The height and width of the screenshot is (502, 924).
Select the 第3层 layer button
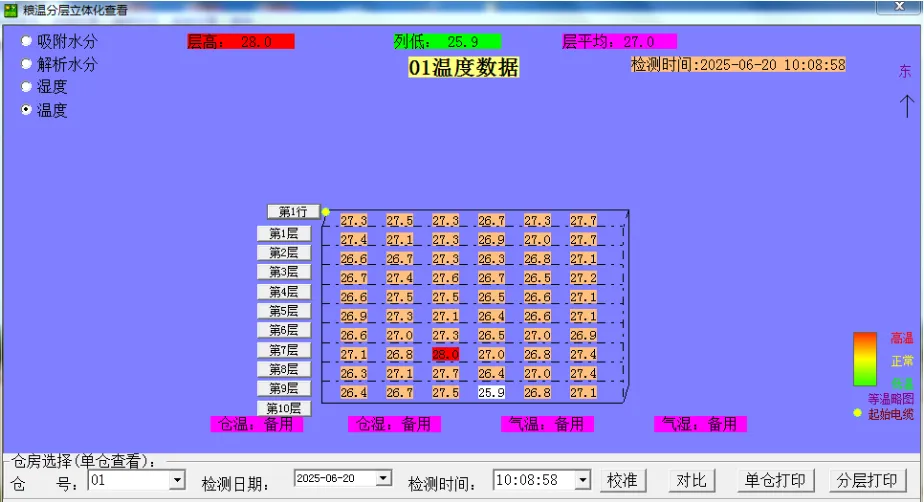click(284, 272)
